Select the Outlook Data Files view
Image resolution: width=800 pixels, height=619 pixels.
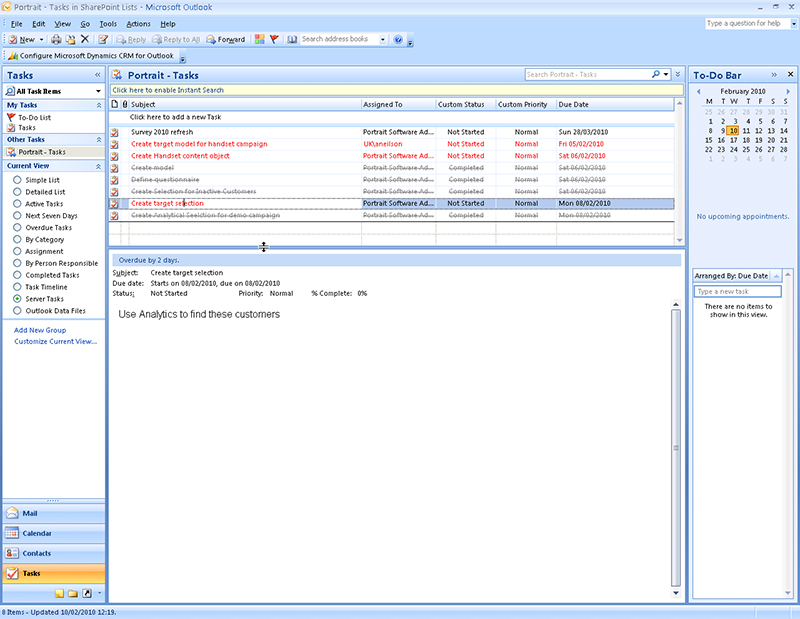pyautogui.click(x=49, y=311)
